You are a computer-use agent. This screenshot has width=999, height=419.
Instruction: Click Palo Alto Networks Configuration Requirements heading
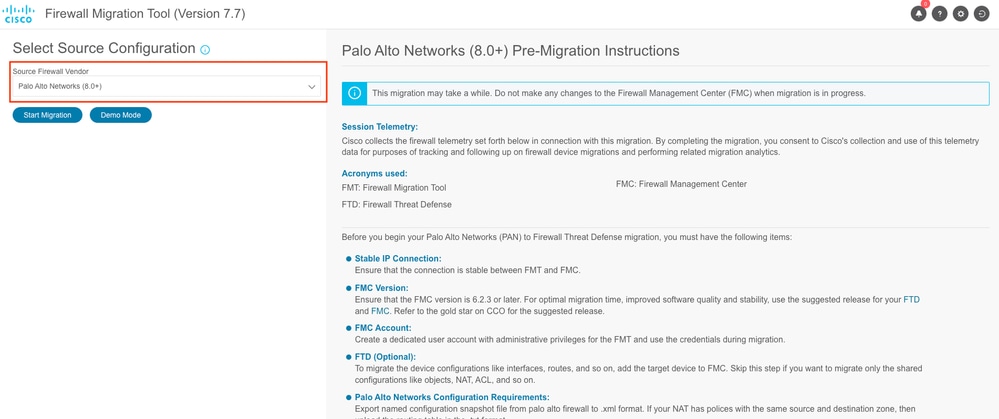coord(452,397)
